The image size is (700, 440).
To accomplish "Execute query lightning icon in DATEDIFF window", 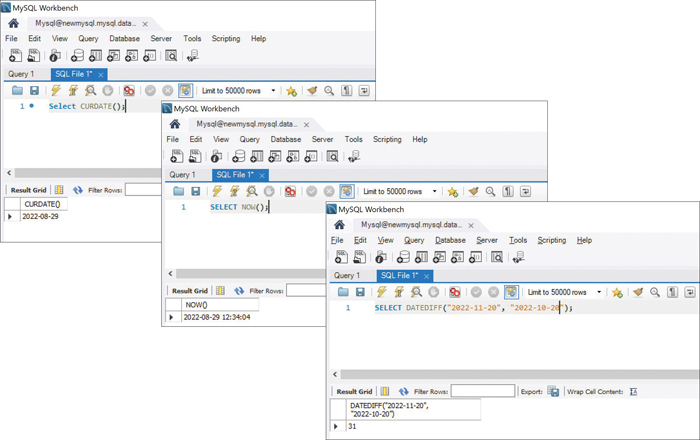I will [381, 292].
